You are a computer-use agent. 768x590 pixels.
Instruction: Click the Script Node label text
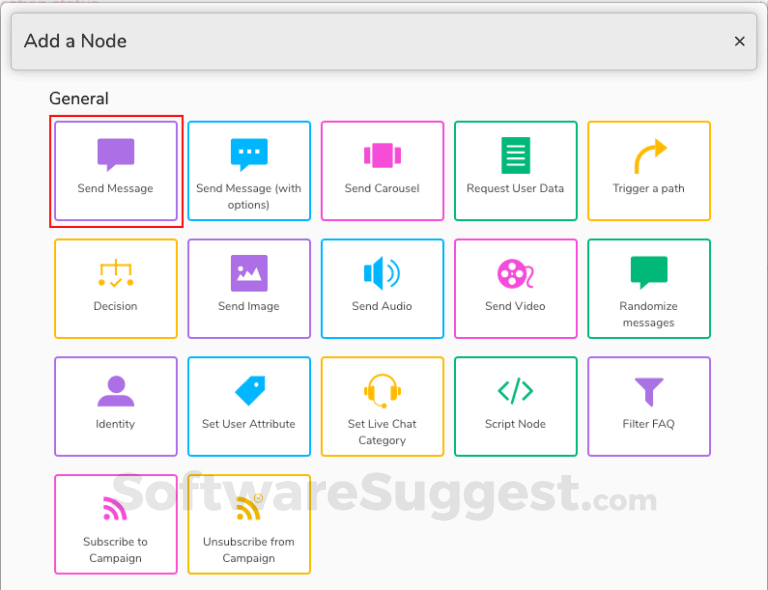tap(515, 424)
